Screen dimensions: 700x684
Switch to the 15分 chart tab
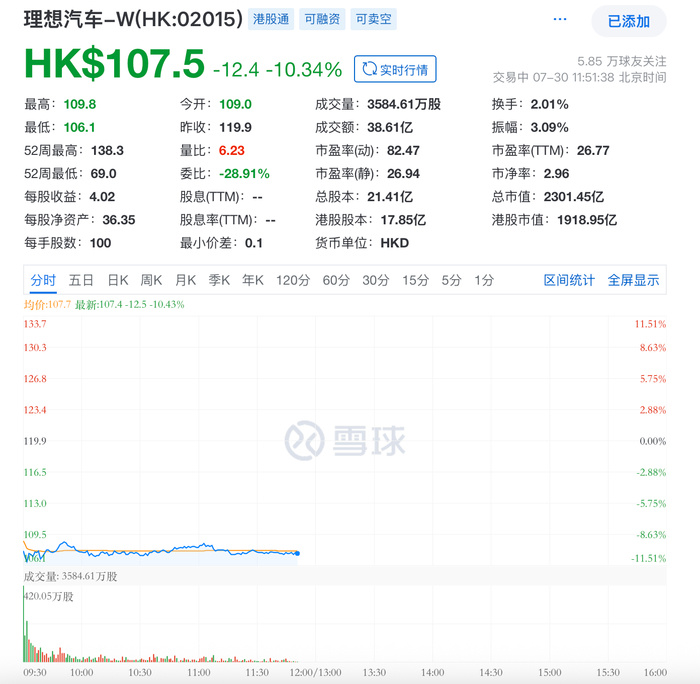415,280
